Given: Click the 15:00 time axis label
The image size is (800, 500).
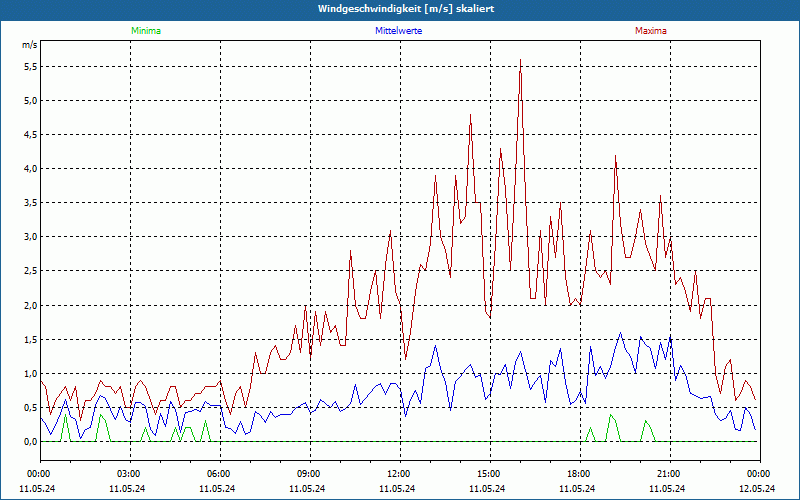Looking at the screenshot, I should coord(490,474).
